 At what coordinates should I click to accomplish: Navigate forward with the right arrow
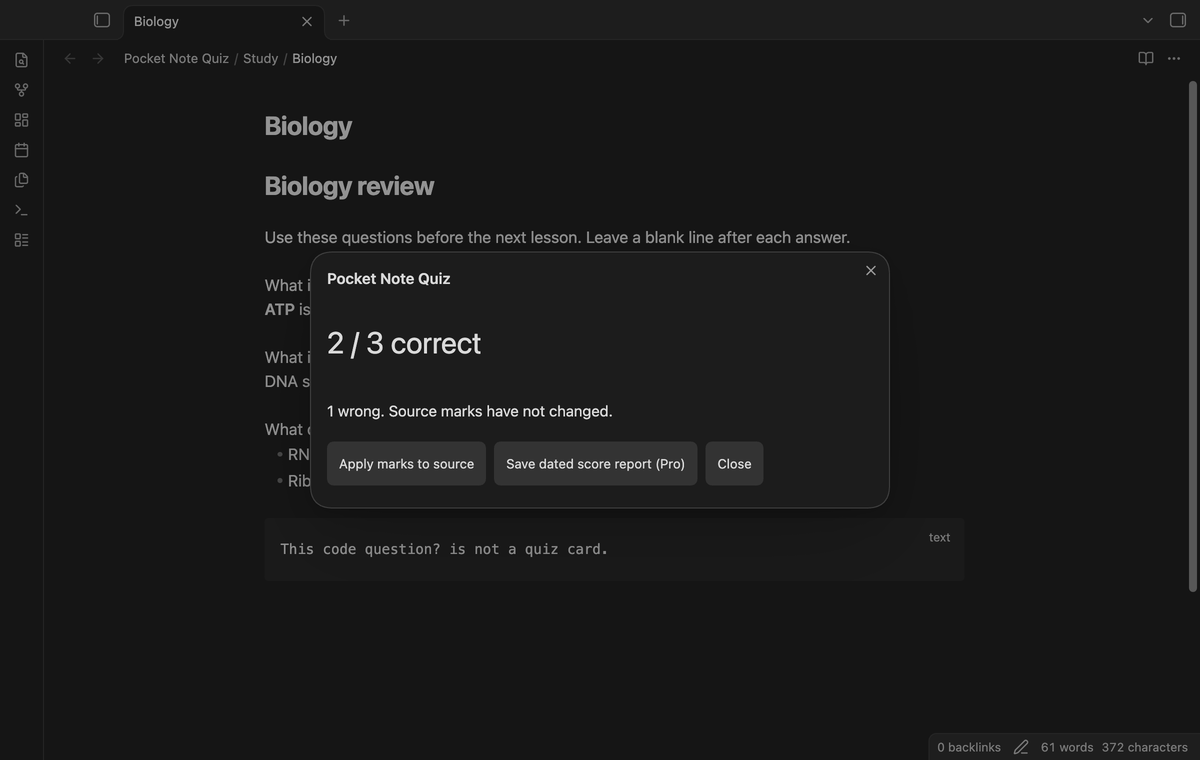click(x=98, y=59)
